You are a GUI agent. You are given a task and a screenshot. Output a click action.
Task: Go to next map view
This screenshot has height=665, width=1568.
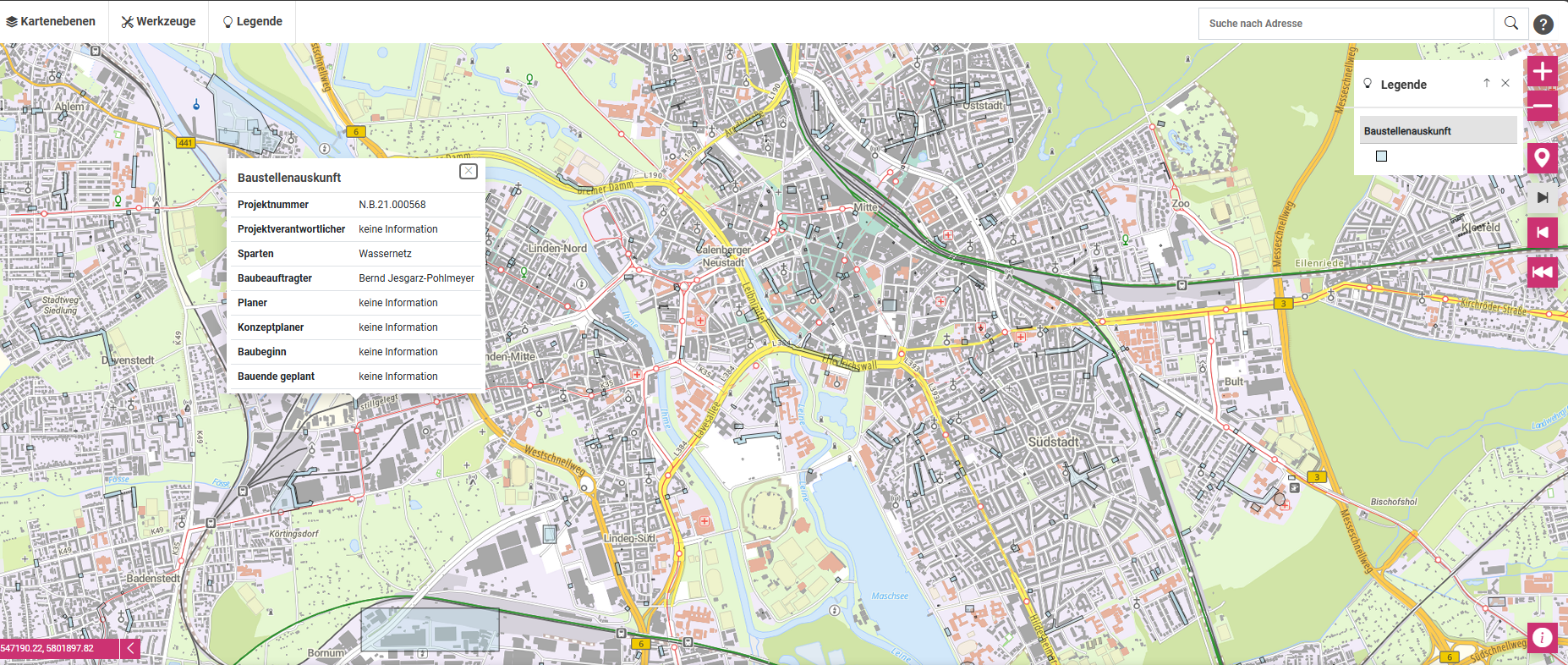coord(1542,197)
